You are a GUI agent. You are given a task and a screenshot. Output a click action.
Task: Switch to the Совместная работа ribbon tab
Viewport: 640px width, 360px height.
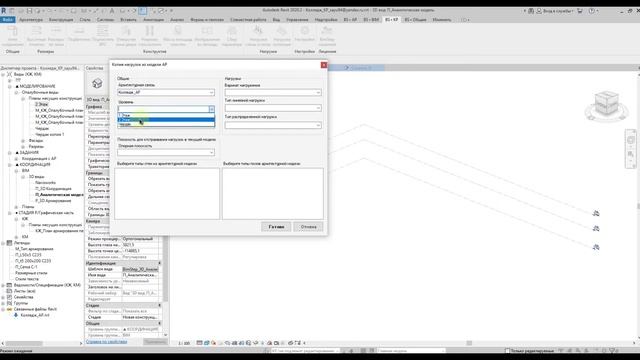[x=248, y=20]
